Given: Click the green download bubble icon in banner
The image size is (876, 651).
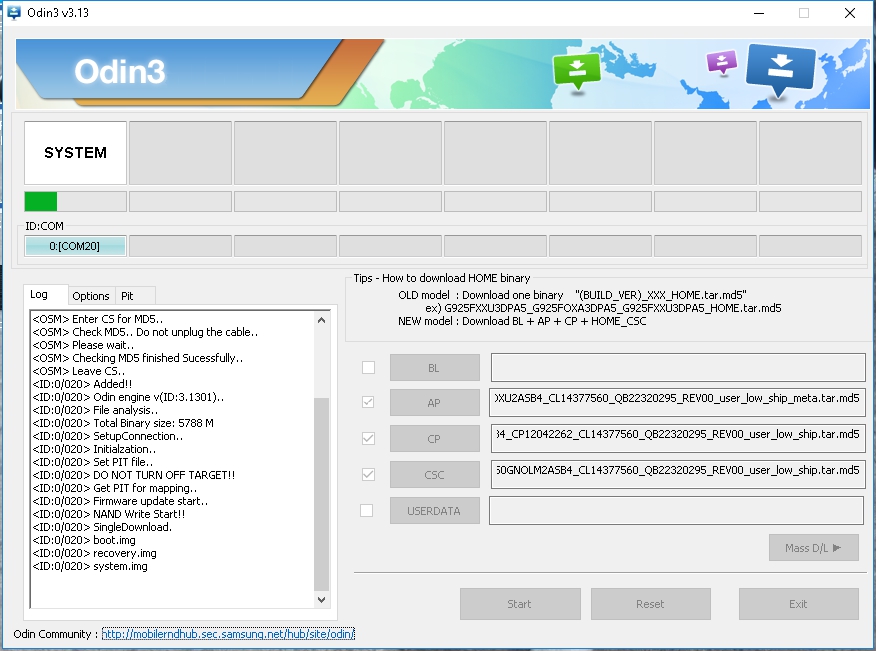Looking at the screenshot, I should [577, 71].
